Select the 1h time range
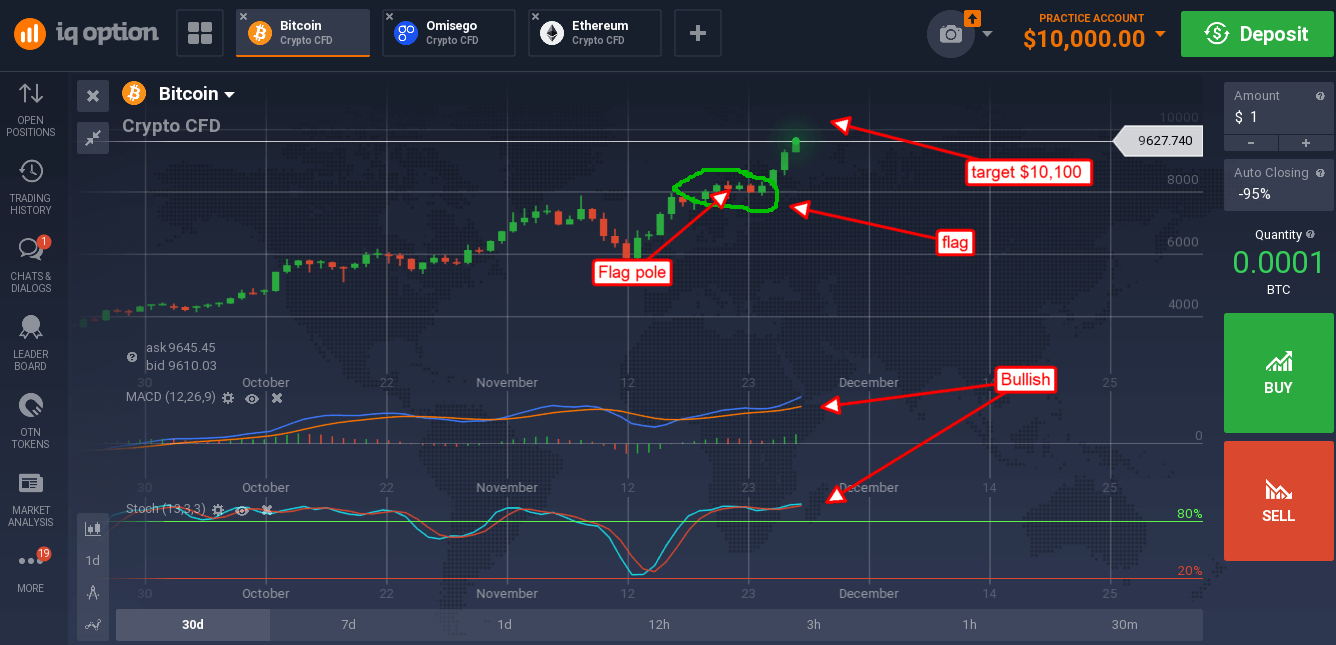Screen dimensions: 1336x645 tap(970, 625)
